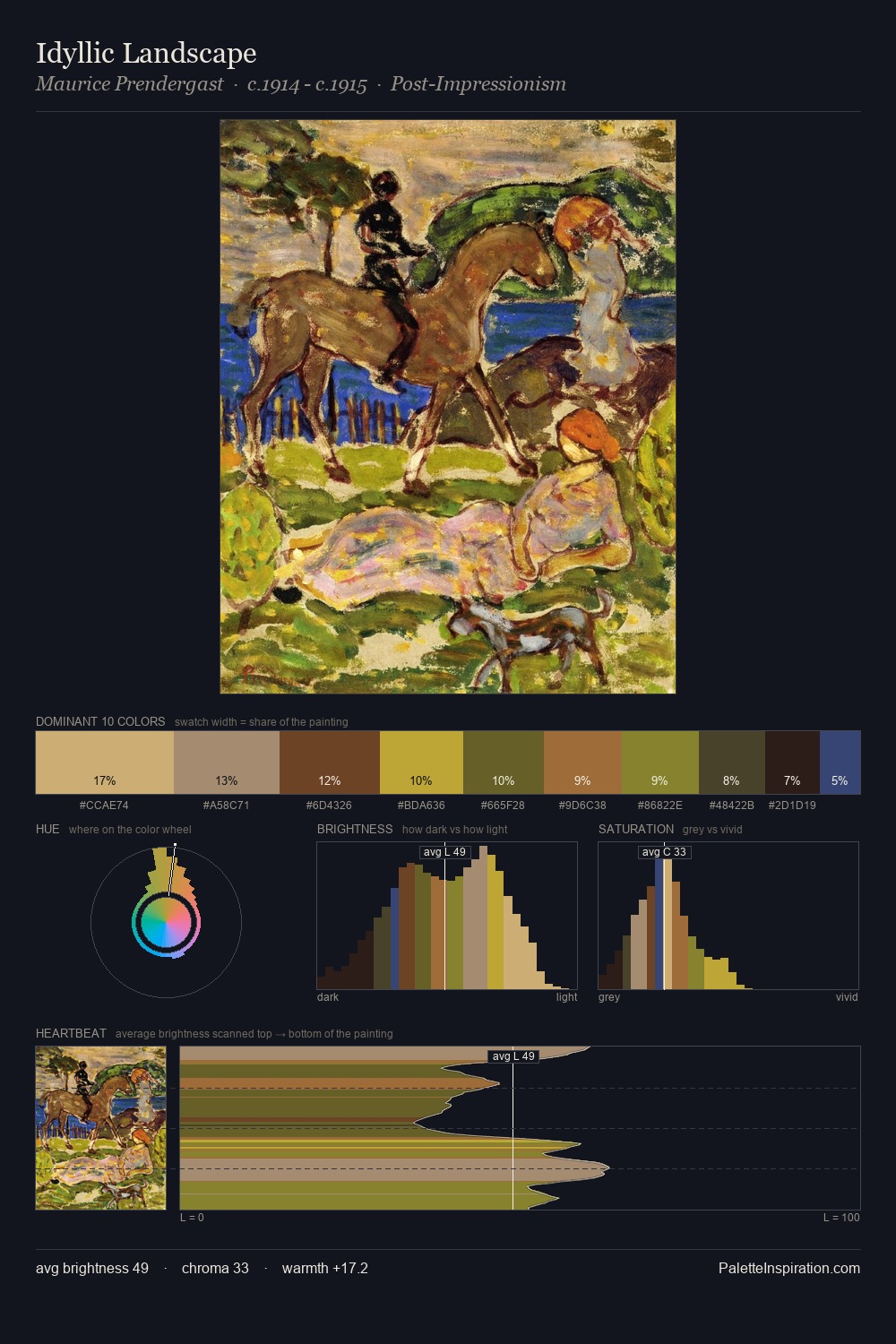This screenshot has width=896, height=1344.
Task: Open the PaletteInspiration.com link
Action: 789,1268
